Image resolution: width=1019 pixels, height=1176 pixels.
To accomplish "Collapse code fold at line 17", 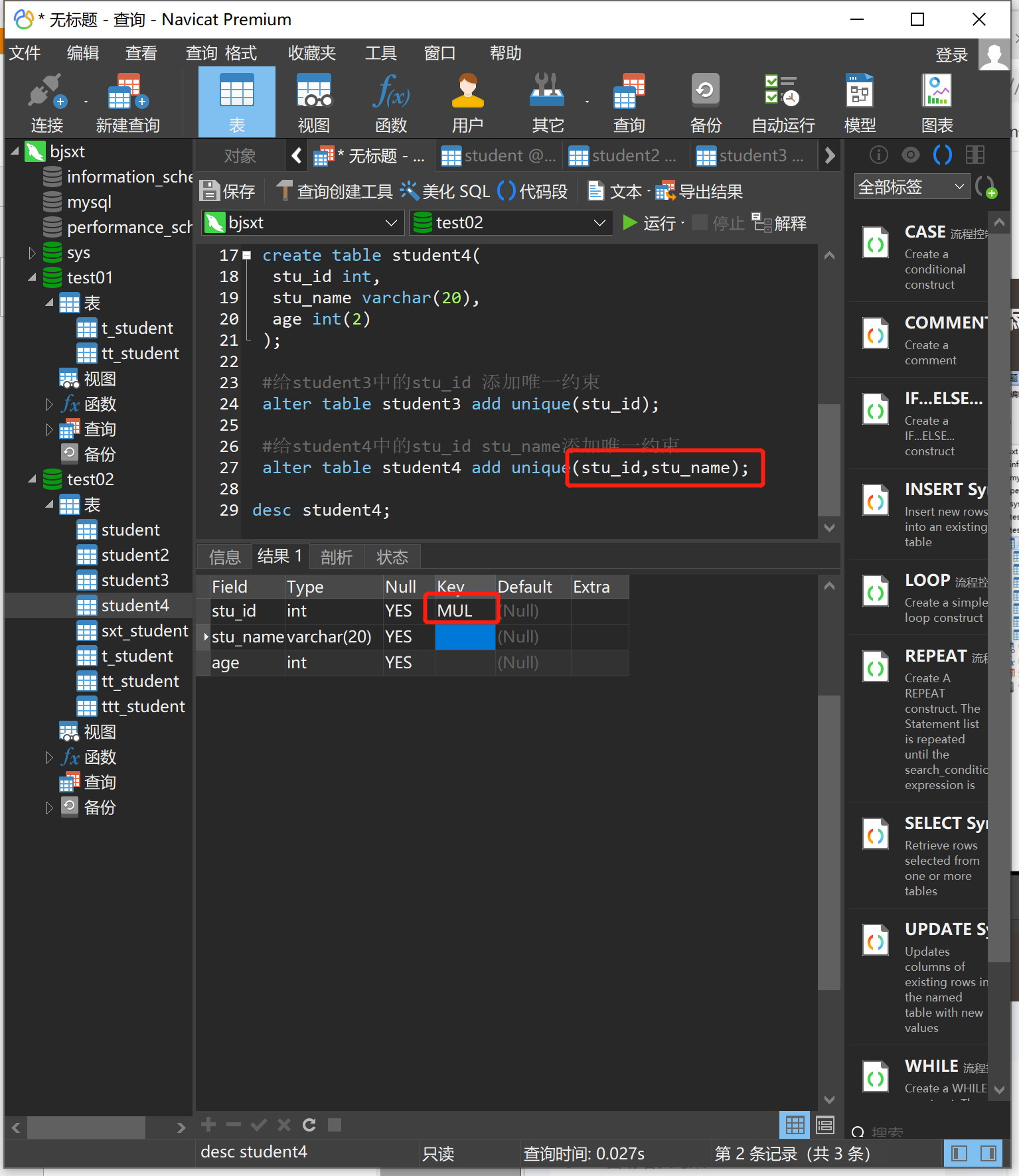I will [x=247, y=256].
